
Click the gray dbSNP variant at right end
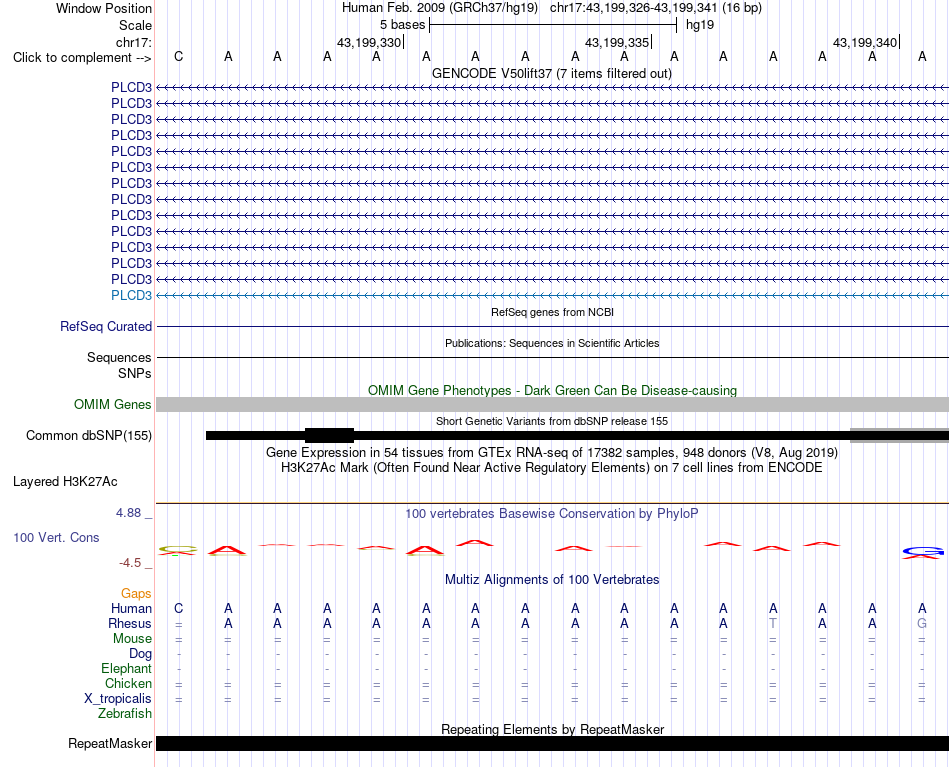click(899, 436)
